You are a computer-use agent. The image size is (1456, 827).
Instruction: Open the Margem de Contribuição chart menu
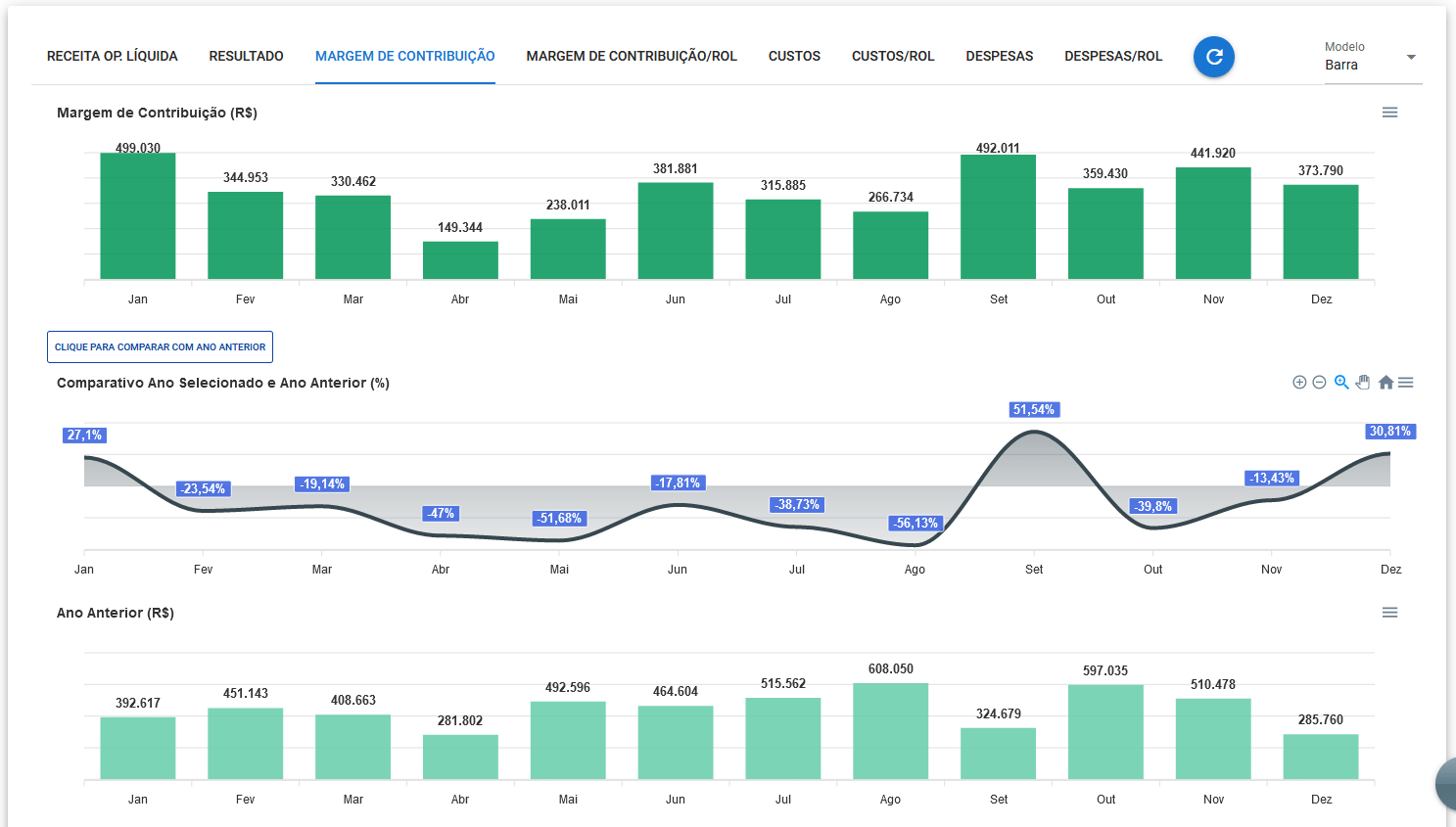tap(1389, 113)
